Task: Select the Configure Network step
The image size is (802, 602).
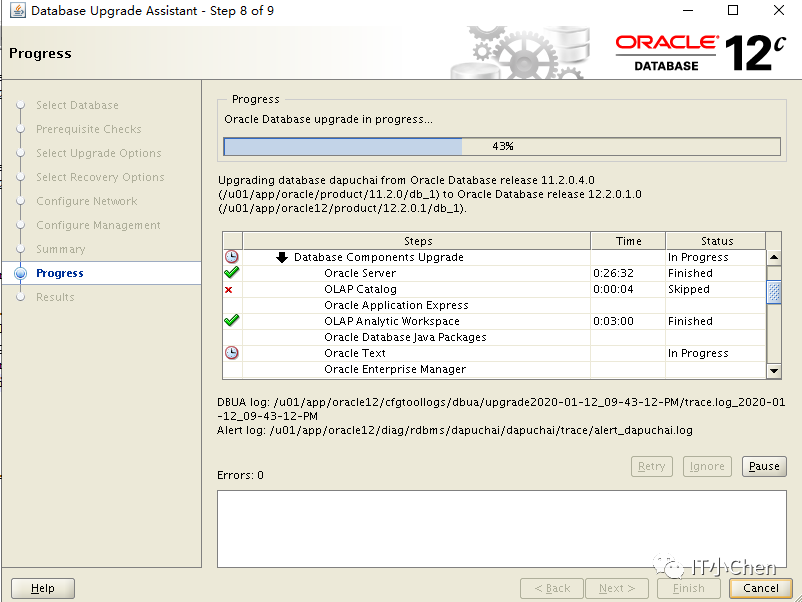Action: pyautogui.click(x=86, y=201)
